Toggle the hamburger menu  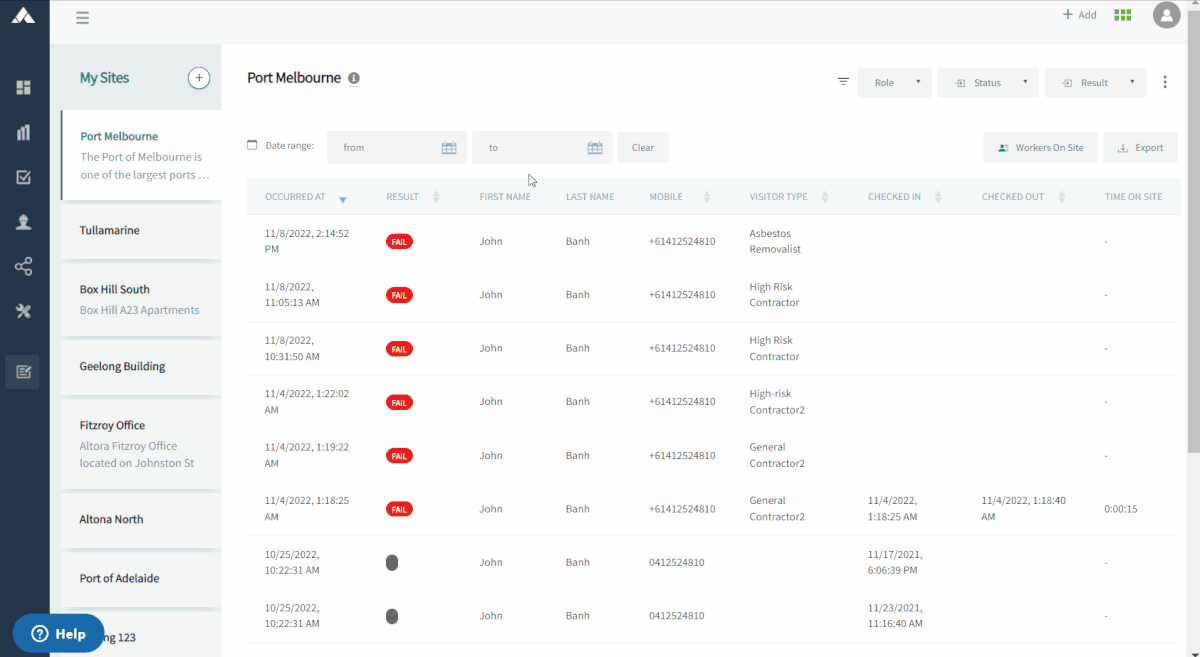point(82,18)
